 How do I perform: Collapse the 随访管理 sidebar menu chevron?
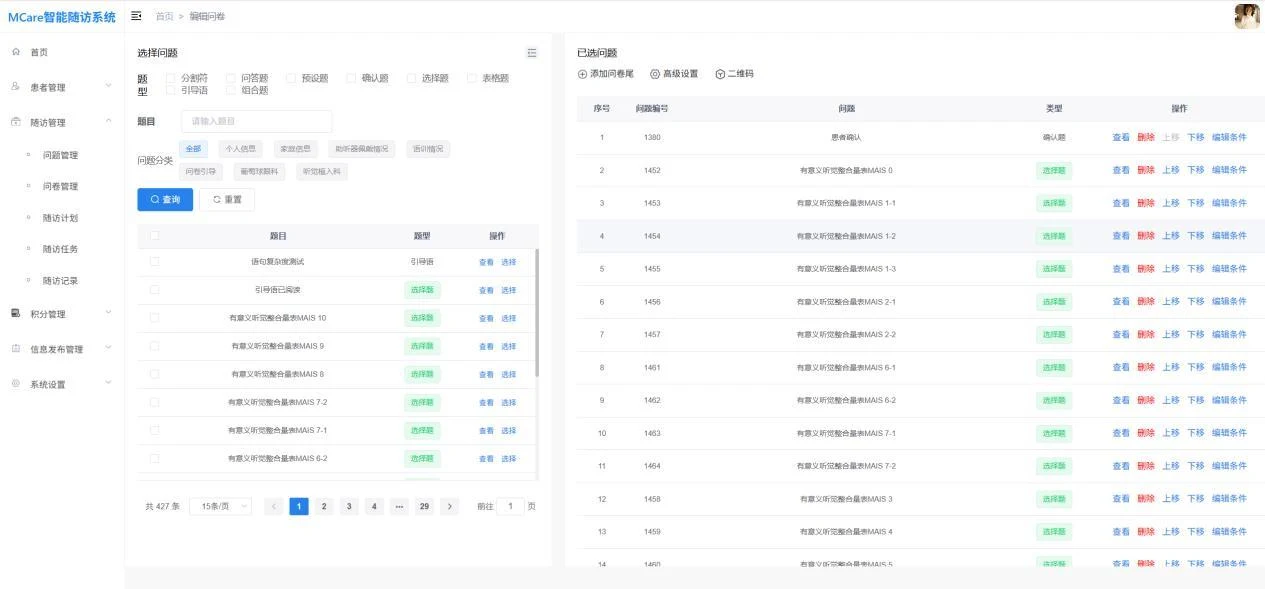pos(108,122)
